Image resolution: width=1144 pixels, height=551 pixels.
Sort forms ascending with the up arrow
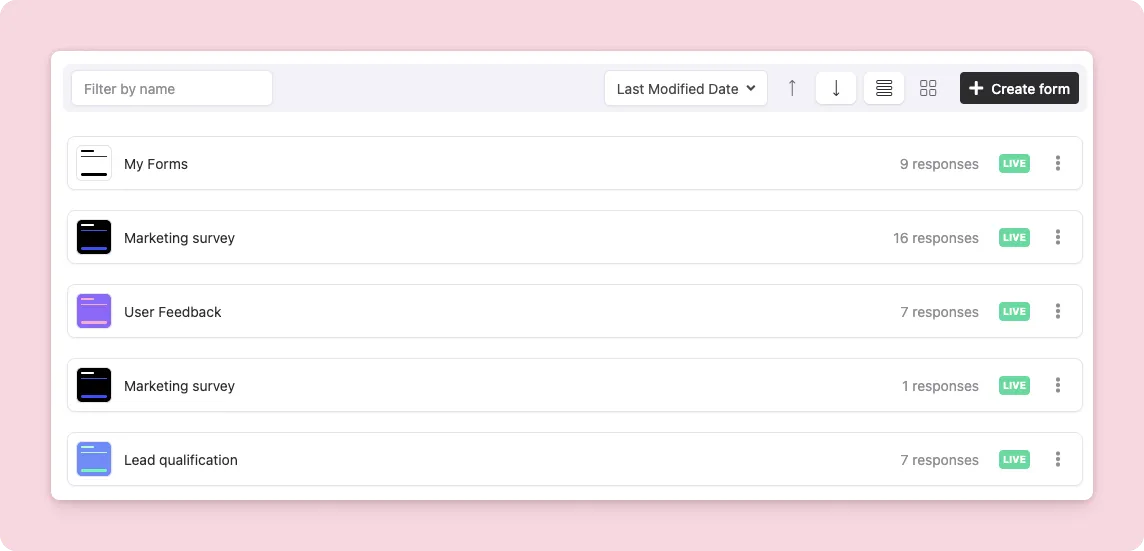click(792, 88)
